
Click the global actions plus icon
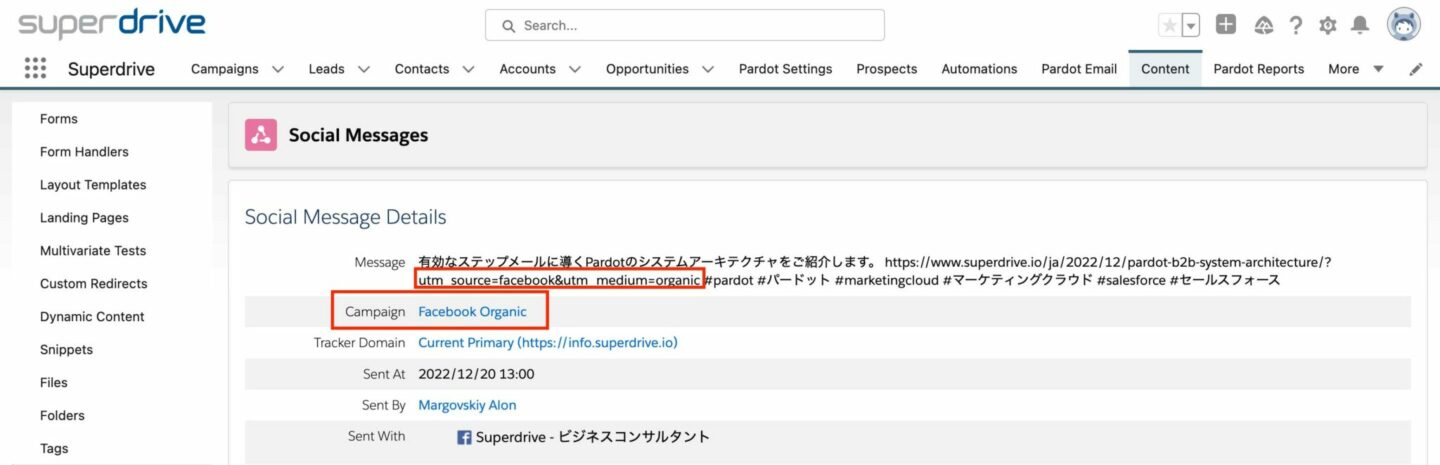point(1226,25)
